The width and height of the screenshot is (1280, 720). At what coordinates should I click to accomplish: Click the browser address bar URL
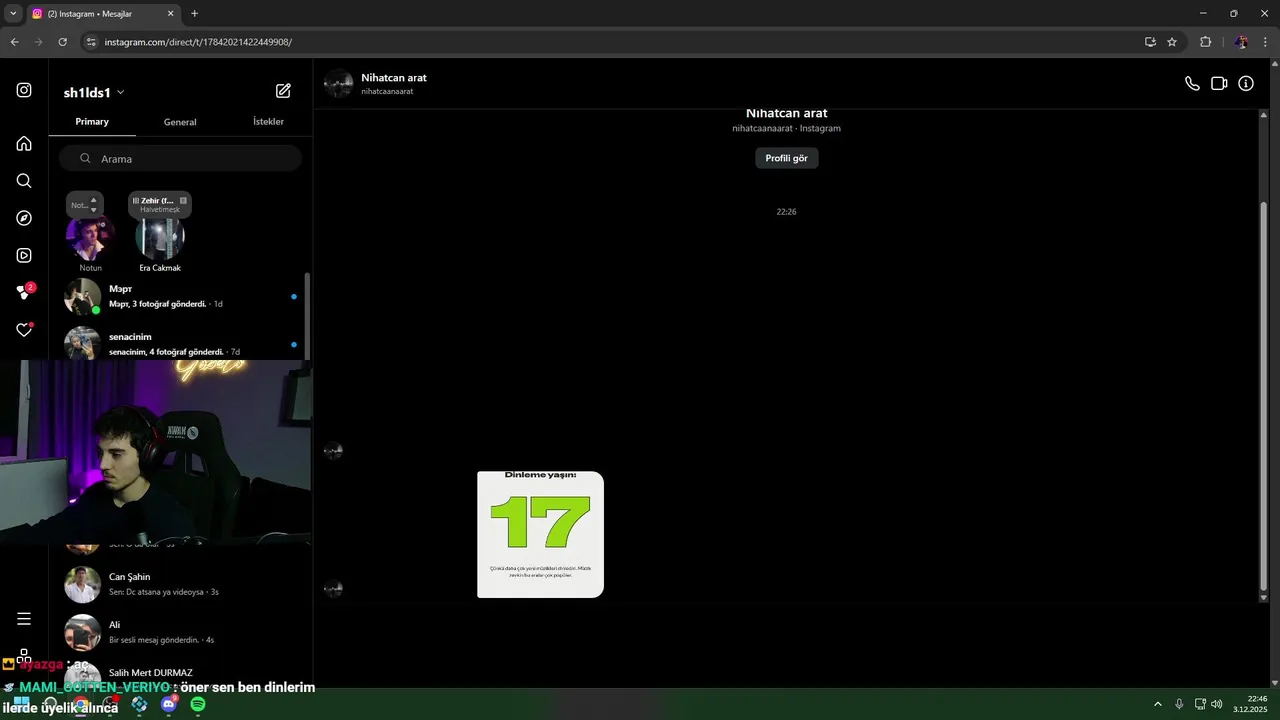(x=198, y=42)
